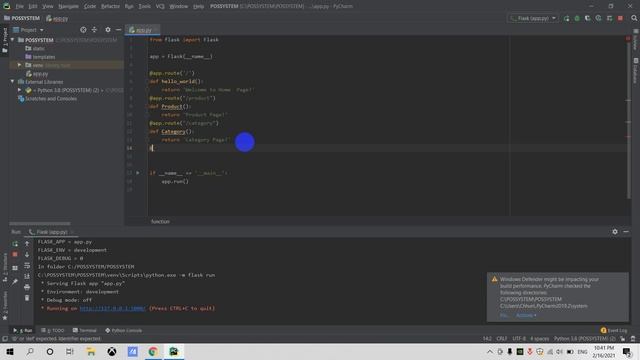The image size is (640, 360).
Task: Hide the Run panel with the minus icon
Action: click(x=626, y=232)
